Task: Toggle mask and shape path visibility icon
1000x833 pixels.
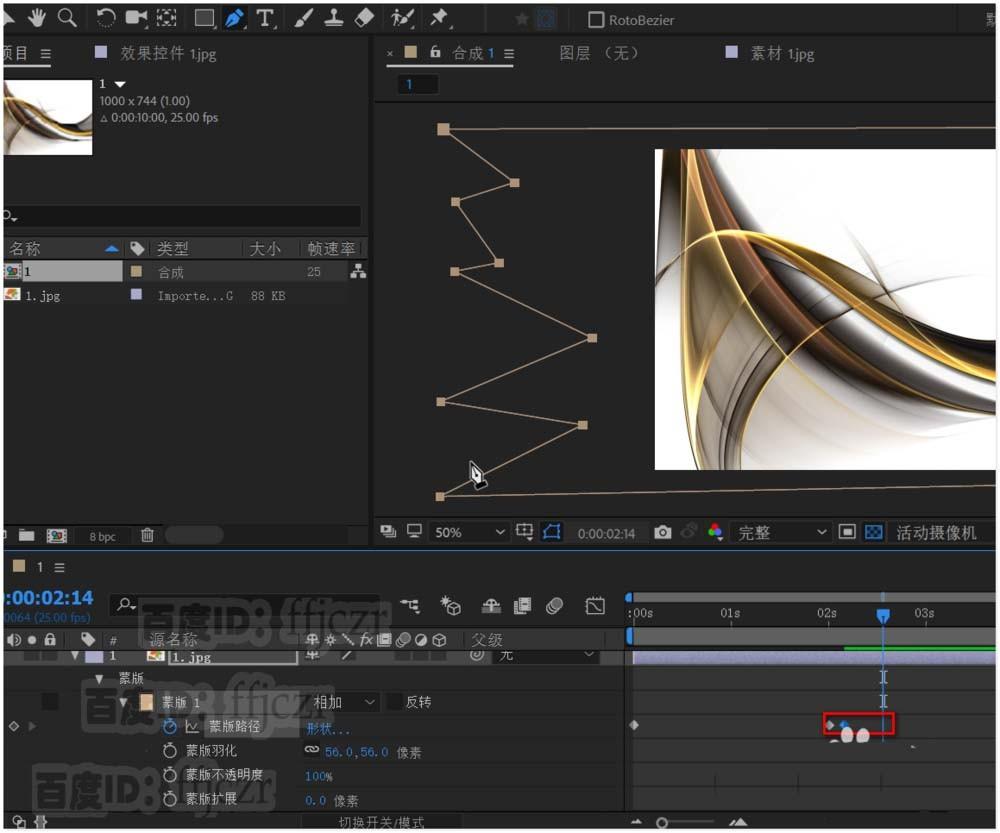Action: (552, 532)
